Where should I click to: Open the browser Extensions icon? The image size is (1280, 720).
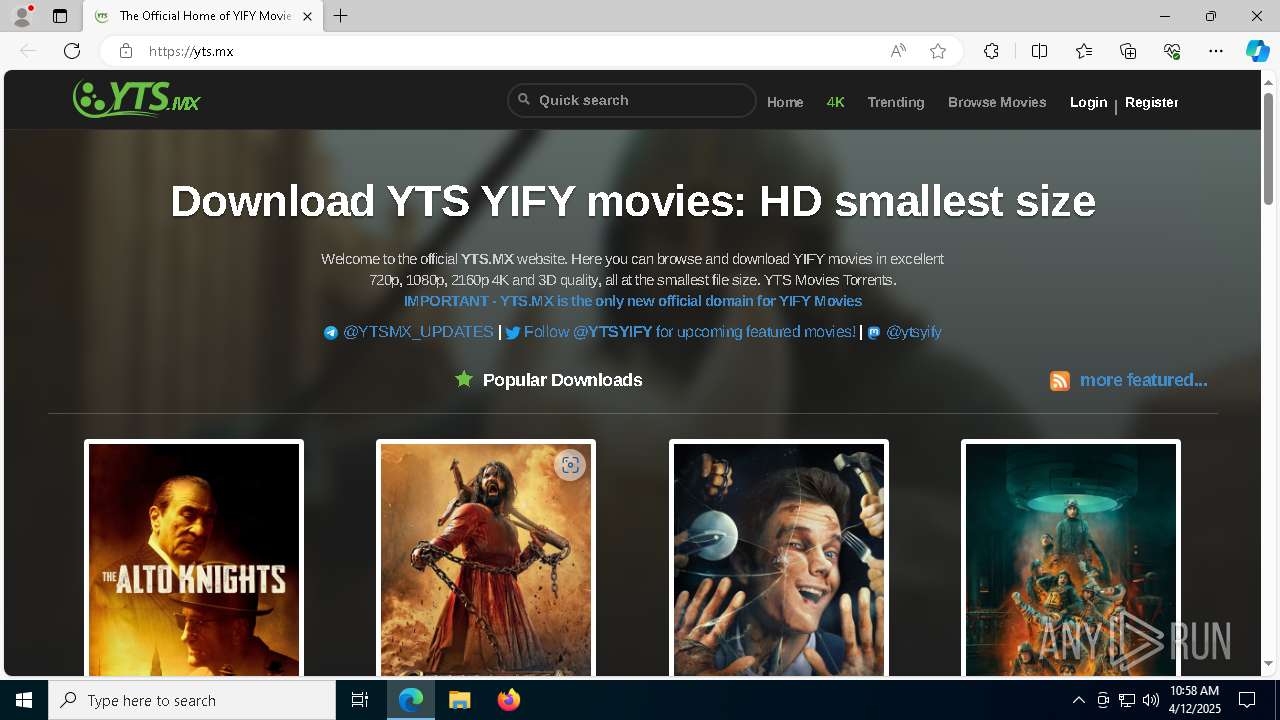coord(991,51)
